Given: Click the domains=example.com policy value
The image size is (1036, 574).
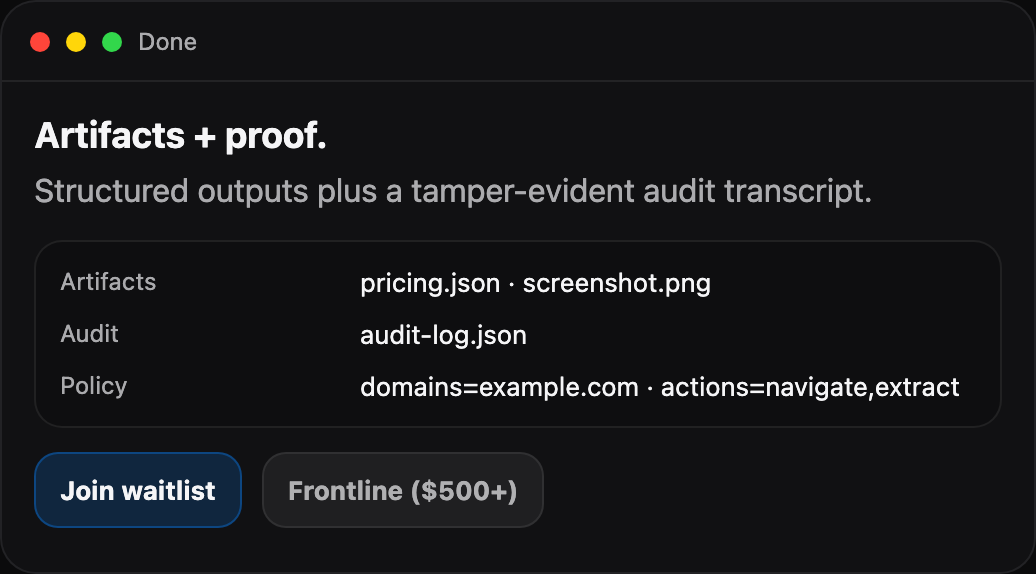Looking at the screenshot, I should (x=499, y=387).
